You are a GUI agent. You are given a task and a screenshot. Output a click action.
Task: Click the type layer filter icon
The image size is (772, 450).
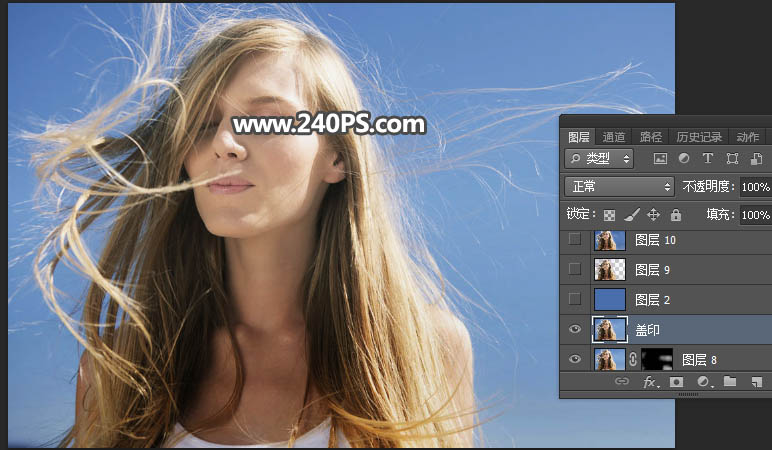coord(708,159)
